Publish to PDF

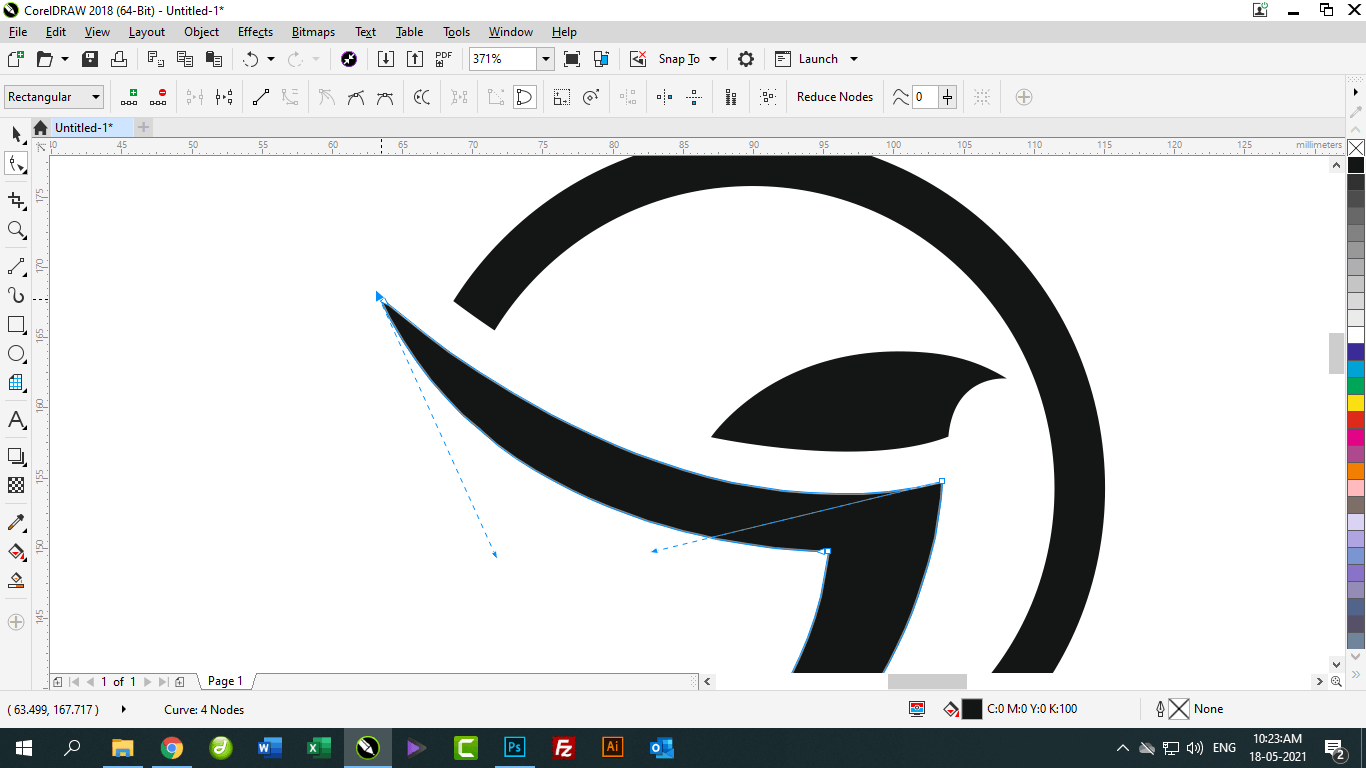(x=444, y=59)
